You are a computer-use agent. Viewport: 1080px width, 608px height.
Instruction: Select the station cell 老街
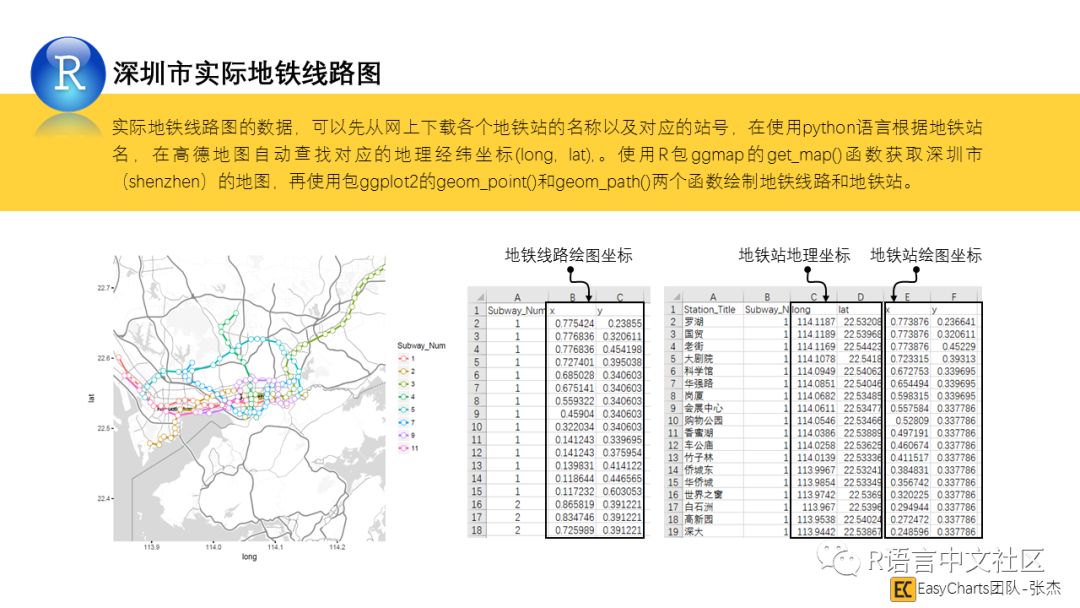click(712, 346)
